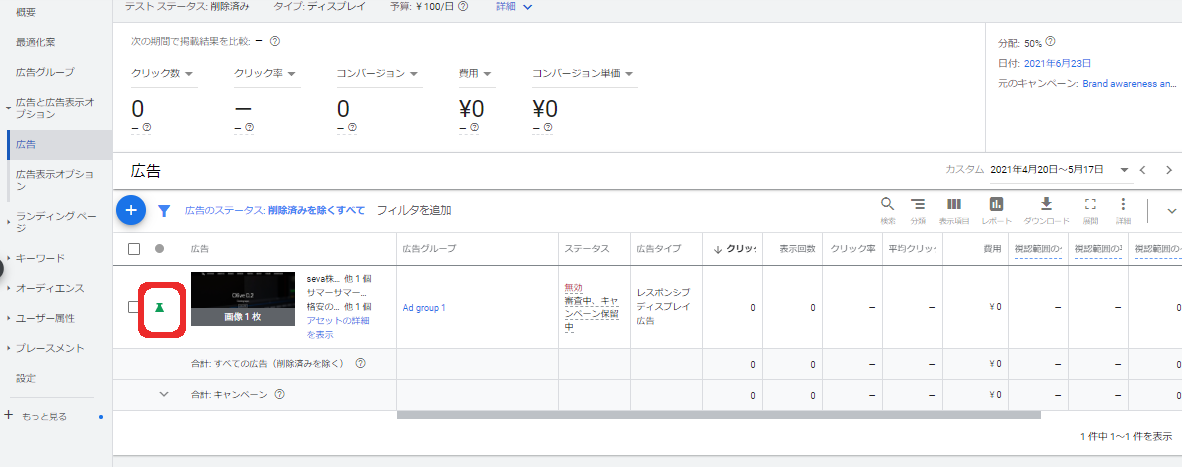Open the custom date range dropdown arrow
Image resolution: width=1182 pixels, height=467 pixels.
pos(1124,169)
